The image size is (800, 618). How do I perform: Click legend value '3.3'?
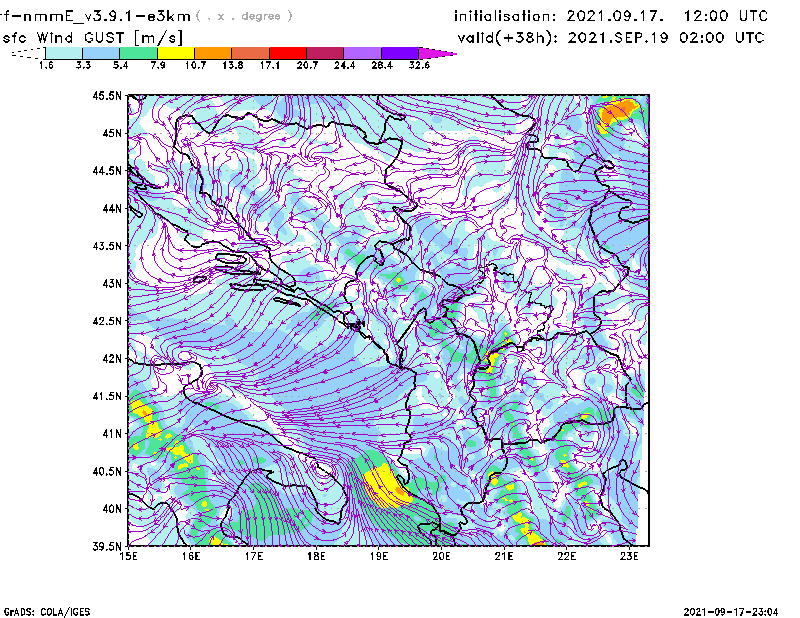[83, 65]
